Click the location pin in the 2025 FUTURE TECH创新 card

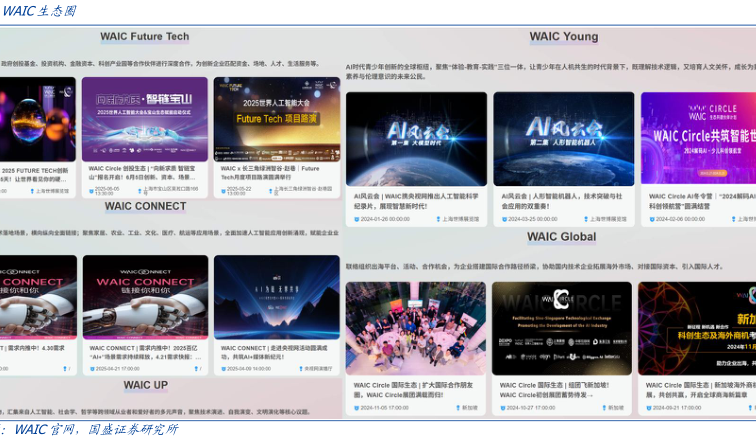[32, 191]
